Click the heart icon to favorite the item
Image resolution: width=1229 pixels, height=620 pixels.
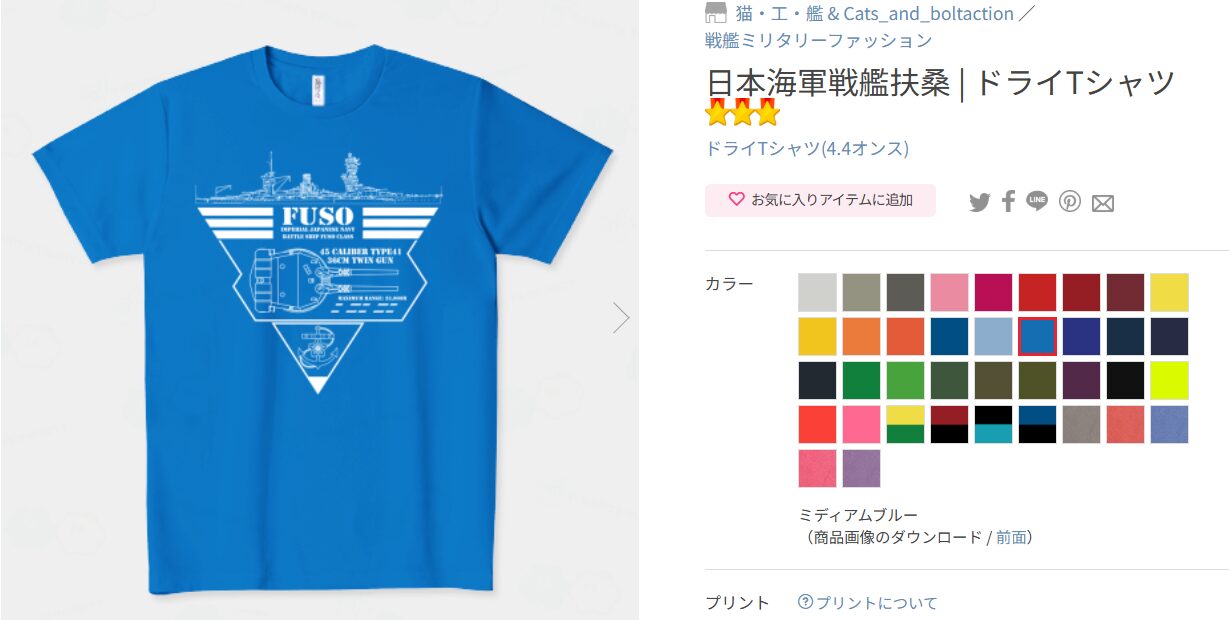click(736, 199)
